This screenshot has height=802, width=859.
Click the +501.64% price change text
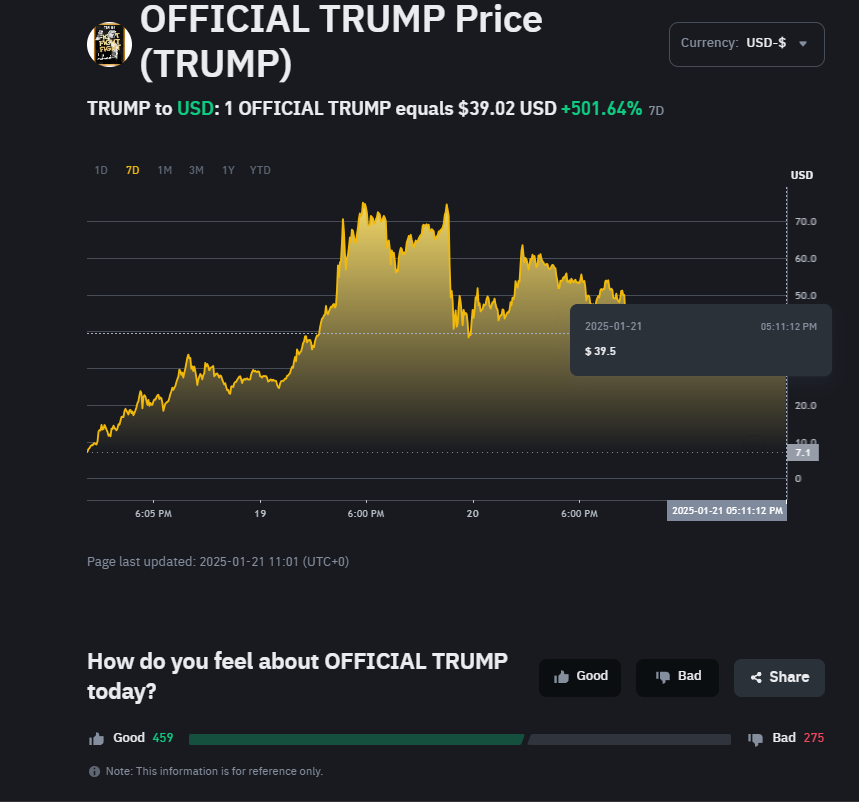(601, 108)
